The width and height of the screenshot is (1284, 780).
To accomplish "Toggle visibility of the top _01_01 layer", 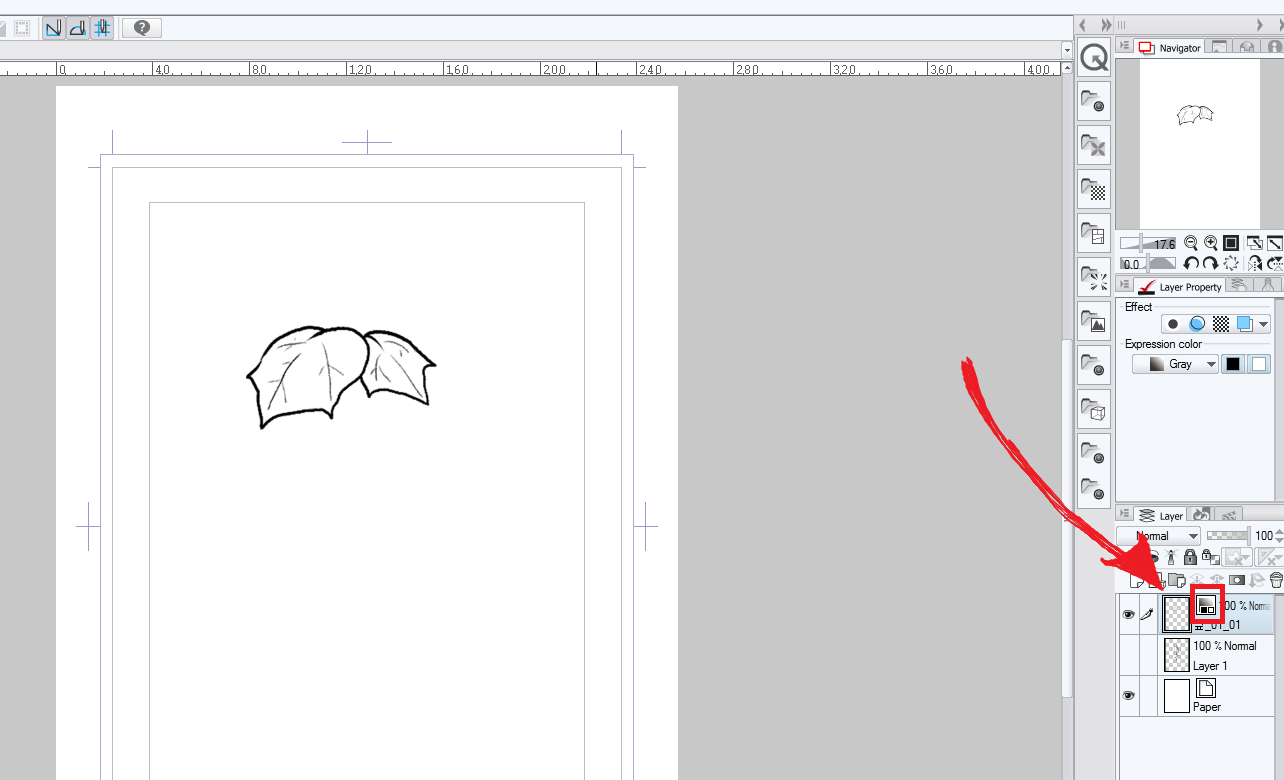I will click(x=1128, y=614).
